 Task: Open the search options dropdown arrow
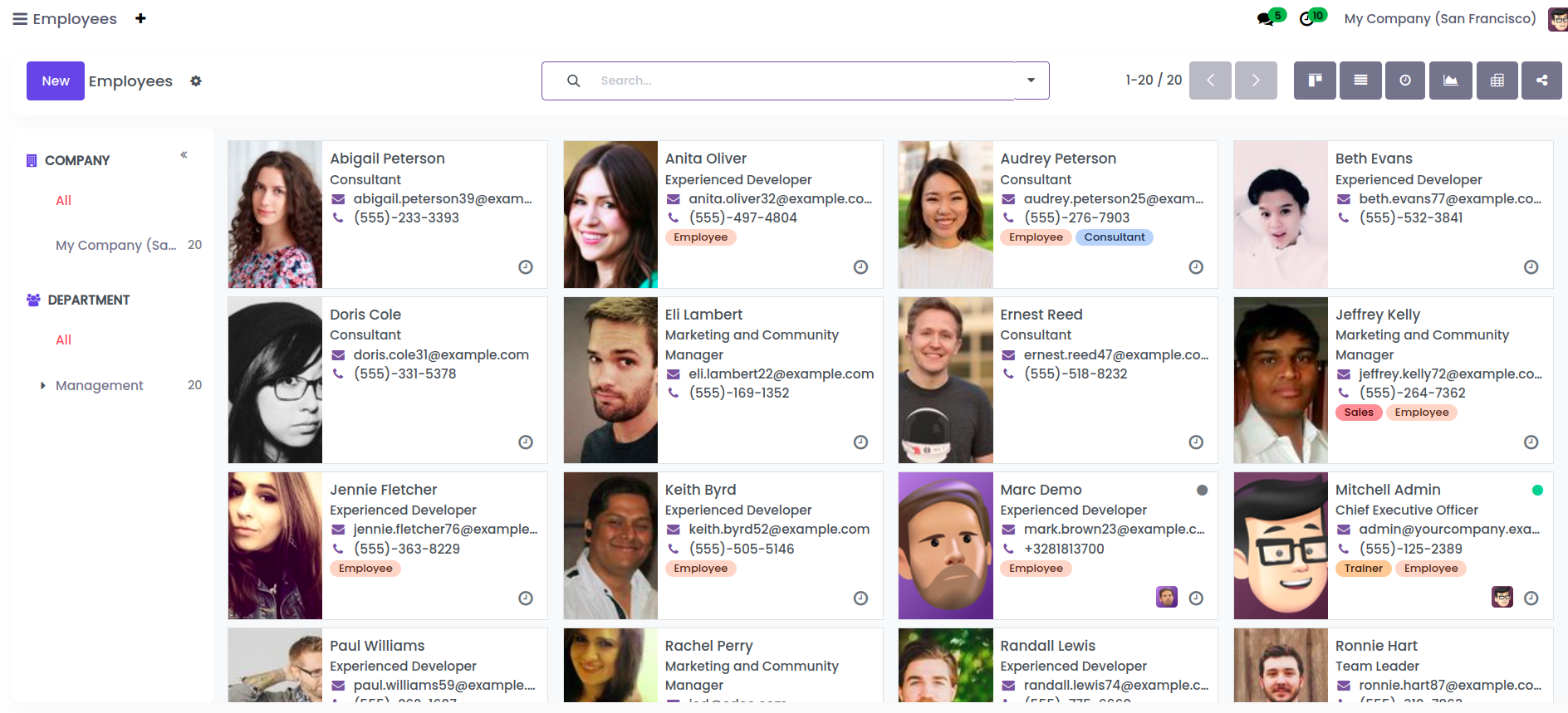(1031, 81)
